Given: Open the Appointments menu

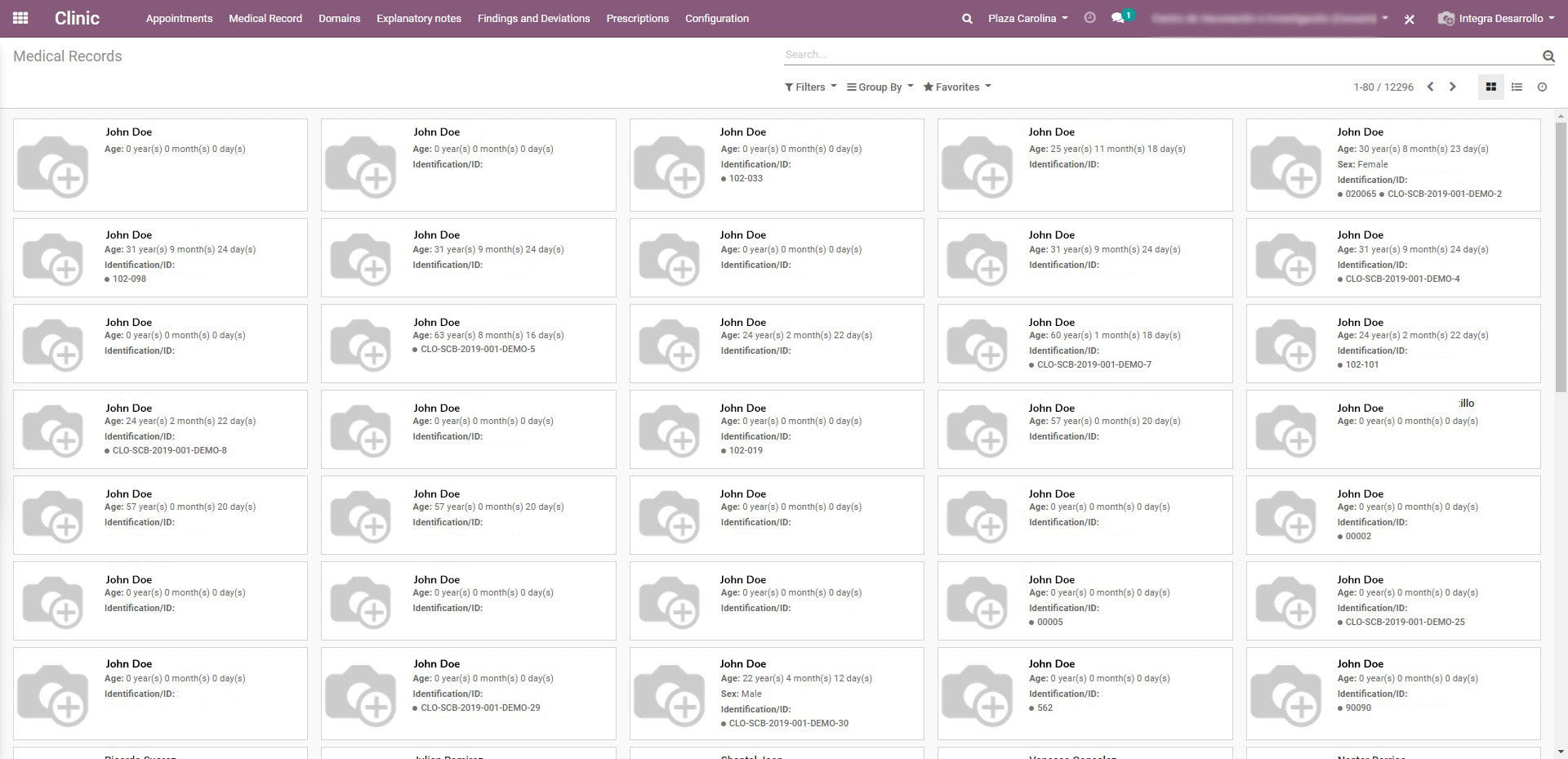Looking at the screenshot, I should (x=178, y=18).
